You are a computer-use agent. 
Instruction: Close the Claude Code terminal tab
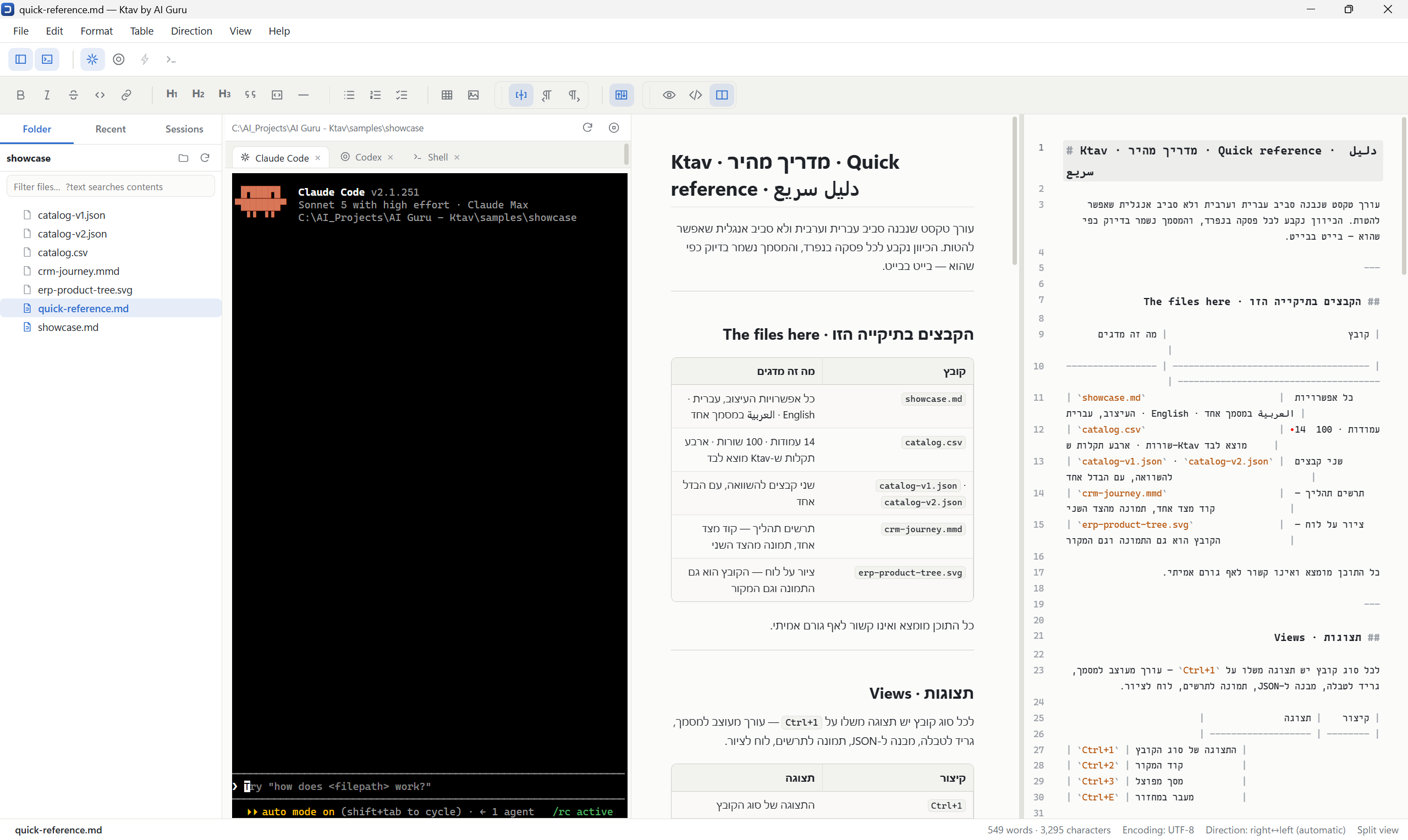click(317, 158)
